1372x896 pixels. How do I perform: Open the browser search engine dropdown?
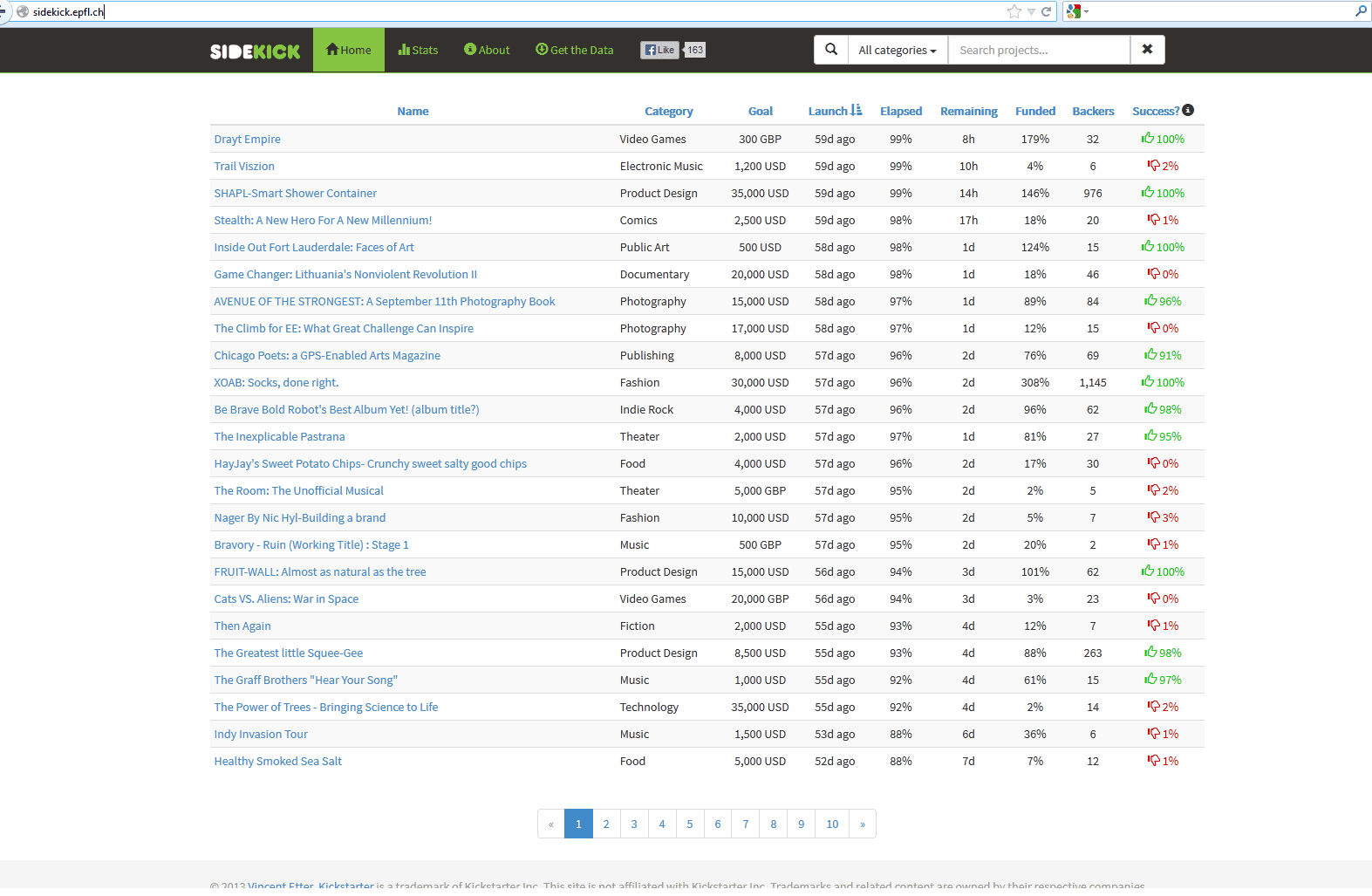click(x=1078, y=11)
